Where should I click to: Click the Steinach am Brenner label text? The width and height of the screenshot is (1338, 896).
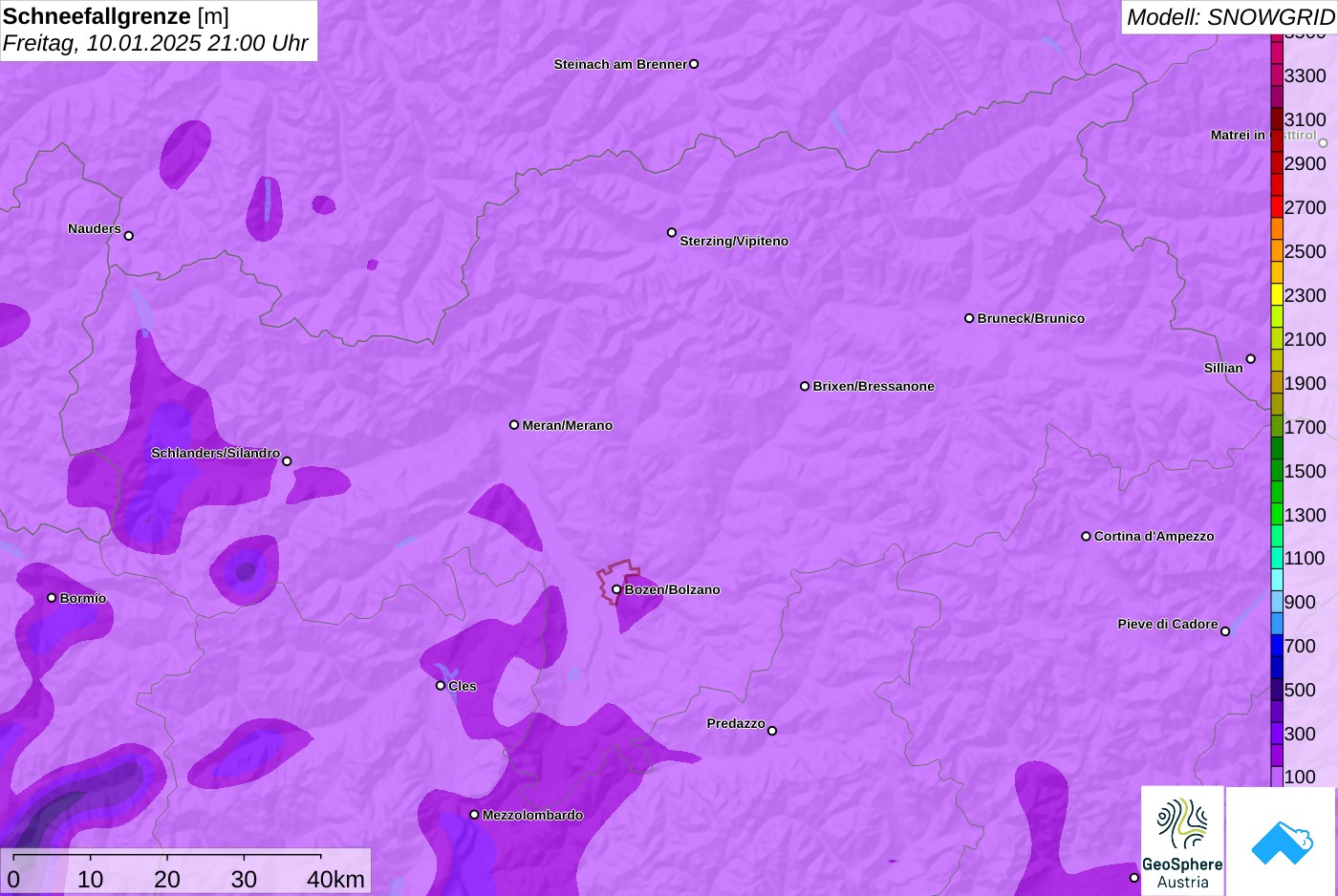tap(621, 64)
